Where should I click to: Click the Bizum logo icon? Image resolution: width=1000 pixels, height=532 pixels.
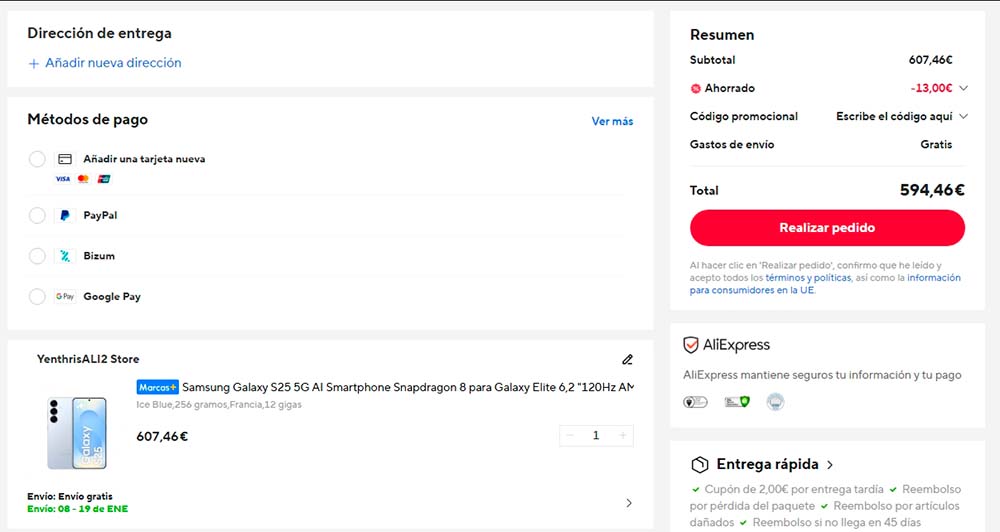coord(65,256)
